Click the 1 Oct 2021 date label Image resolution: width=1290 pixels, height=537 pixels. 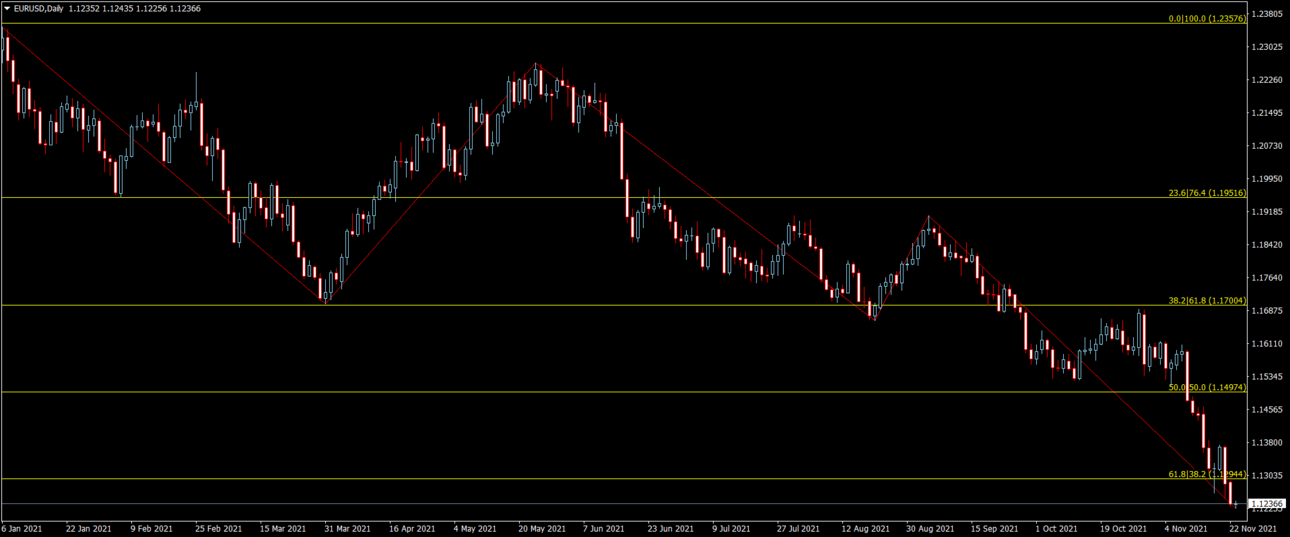pos(1057,528)
